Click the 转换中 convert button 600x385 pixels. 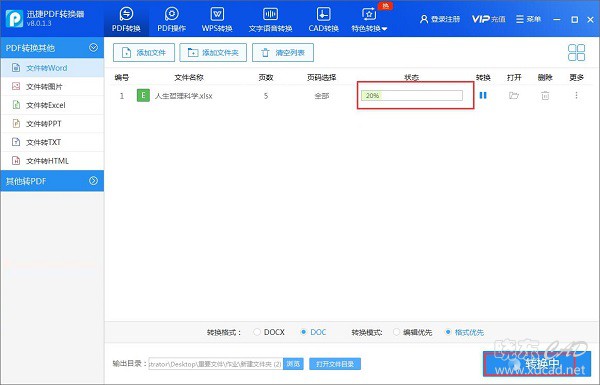536,364
